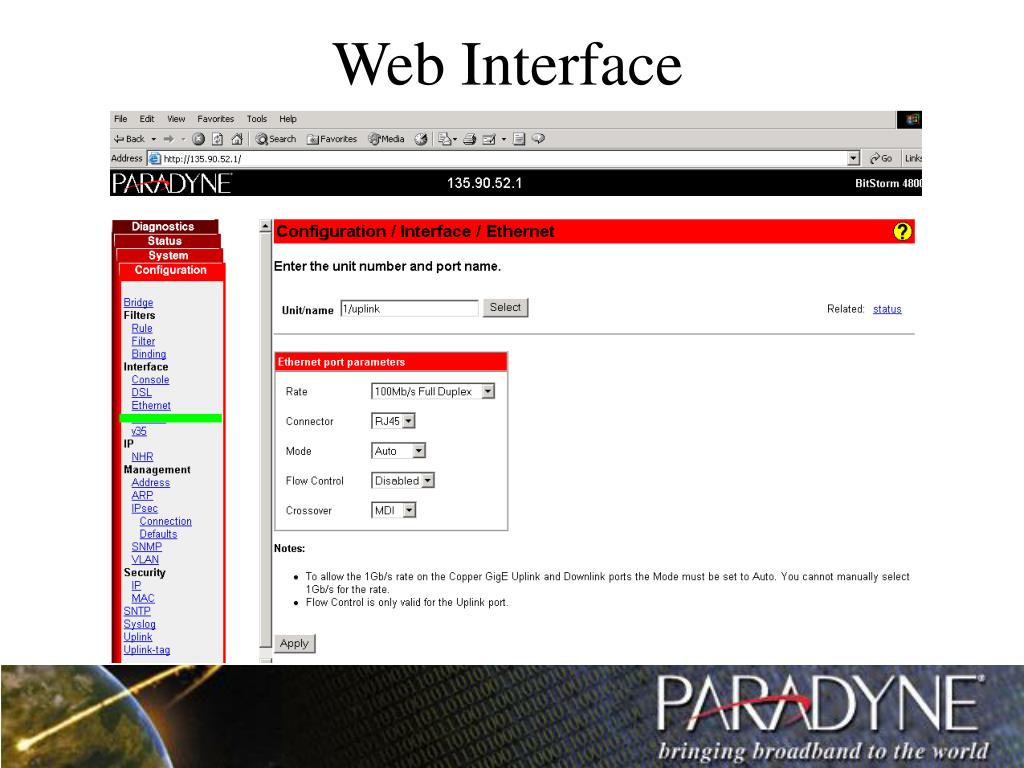Screen dimensions: 1024x768
Task: Open the Bridge link in sidebar
Action: (x=138, y=302)
